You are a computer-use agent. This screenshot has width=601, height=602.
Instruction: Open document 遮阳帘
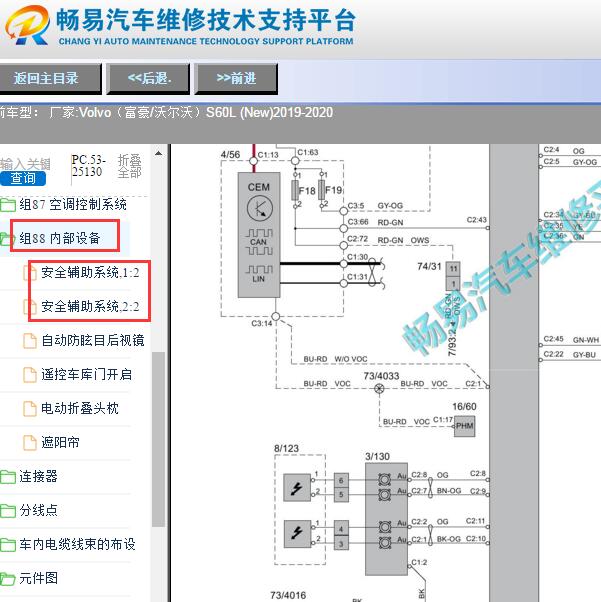[60, 442]
